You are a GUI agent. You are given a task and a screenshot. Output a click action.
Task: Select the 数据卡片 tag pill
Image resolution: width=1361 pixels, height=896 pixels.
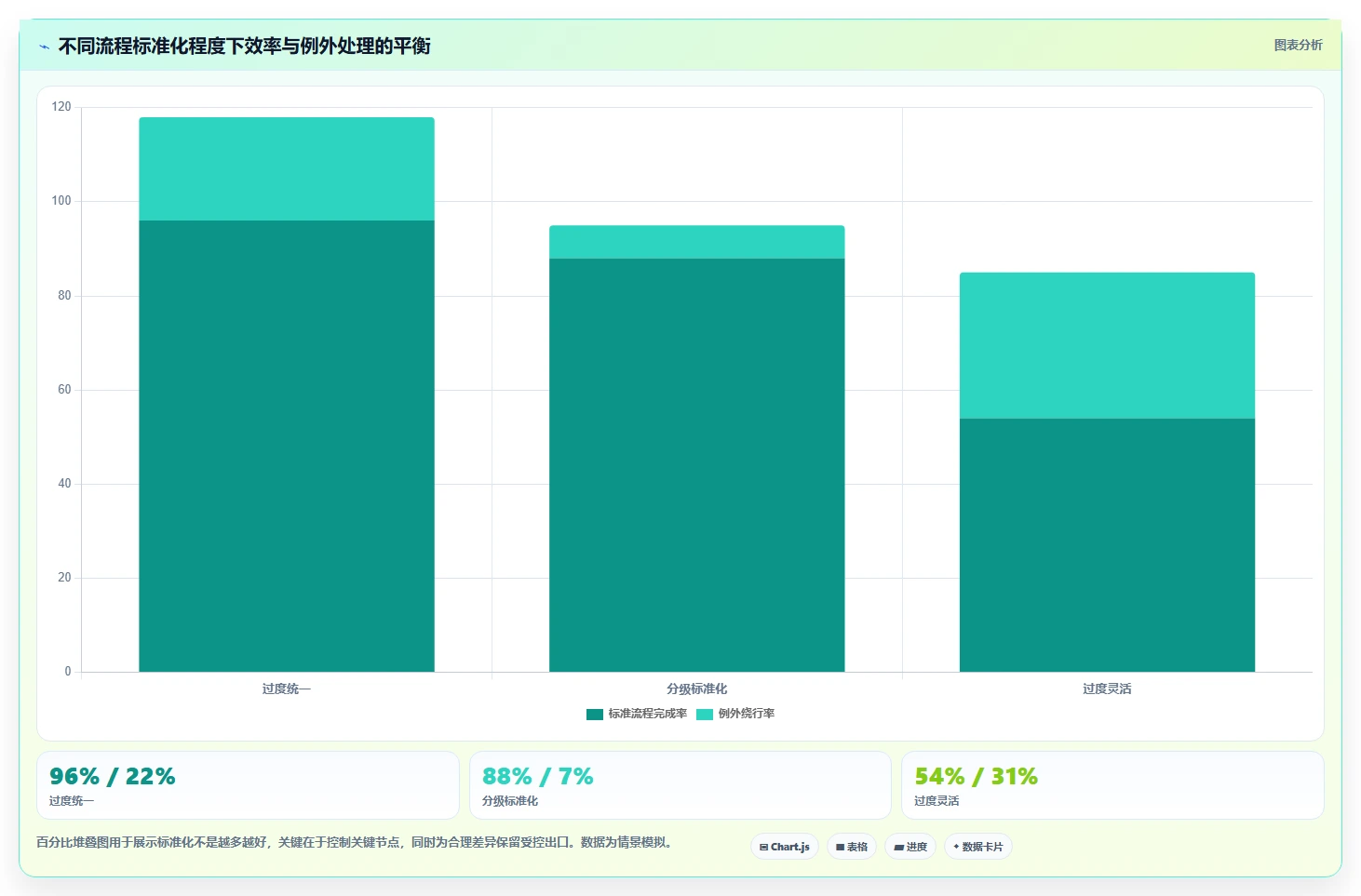pos(978,847)
